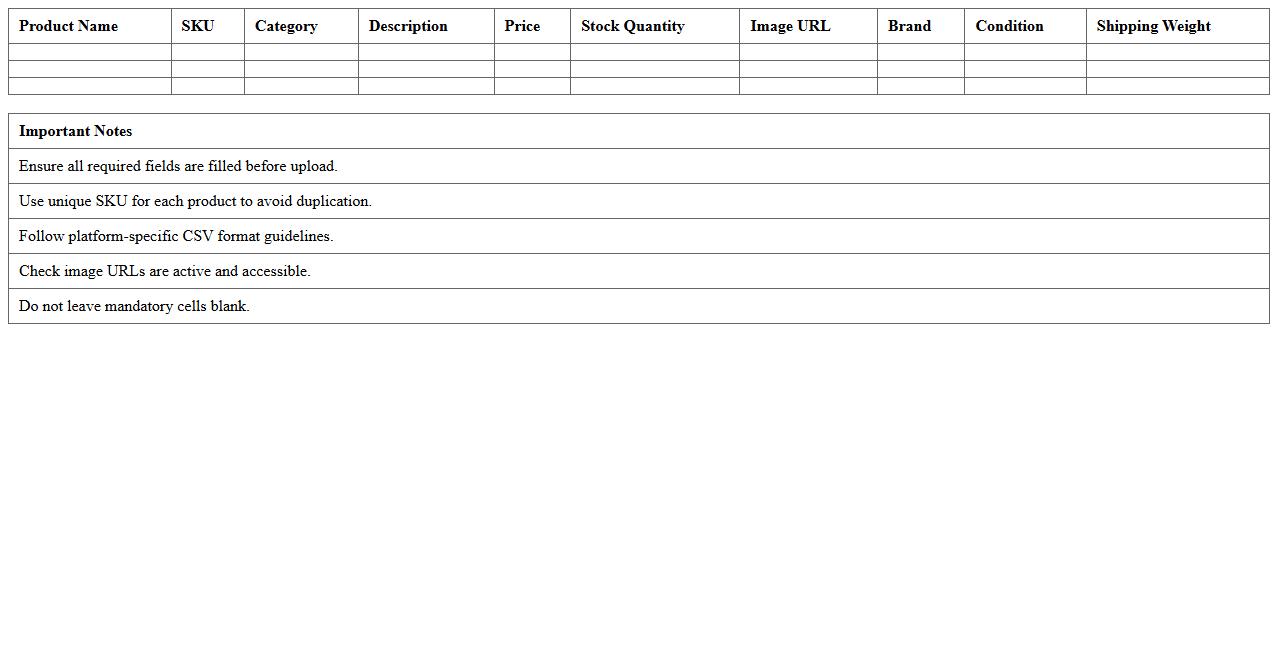The height and width of the screenshot is (650, 1278).
Task: Select the Stock Quantity column header
Action: pyautogui.click(x=633, y=26)
